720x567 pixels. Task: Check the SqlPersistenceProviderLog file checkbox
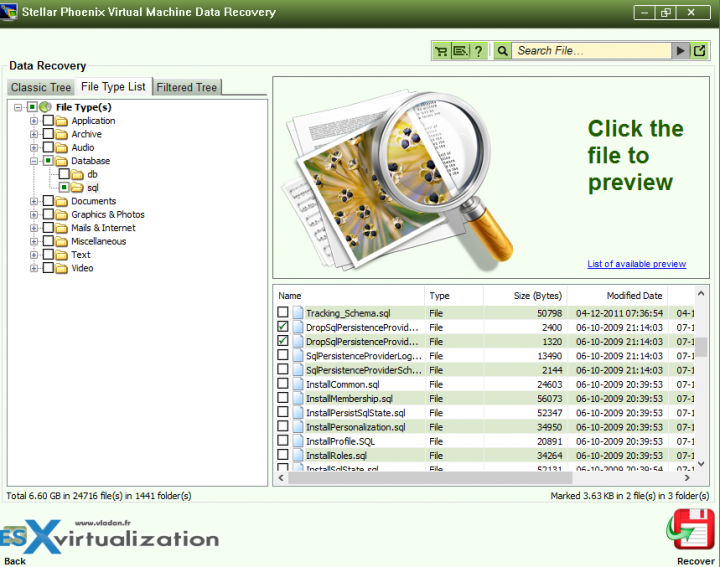pos(283,355)
